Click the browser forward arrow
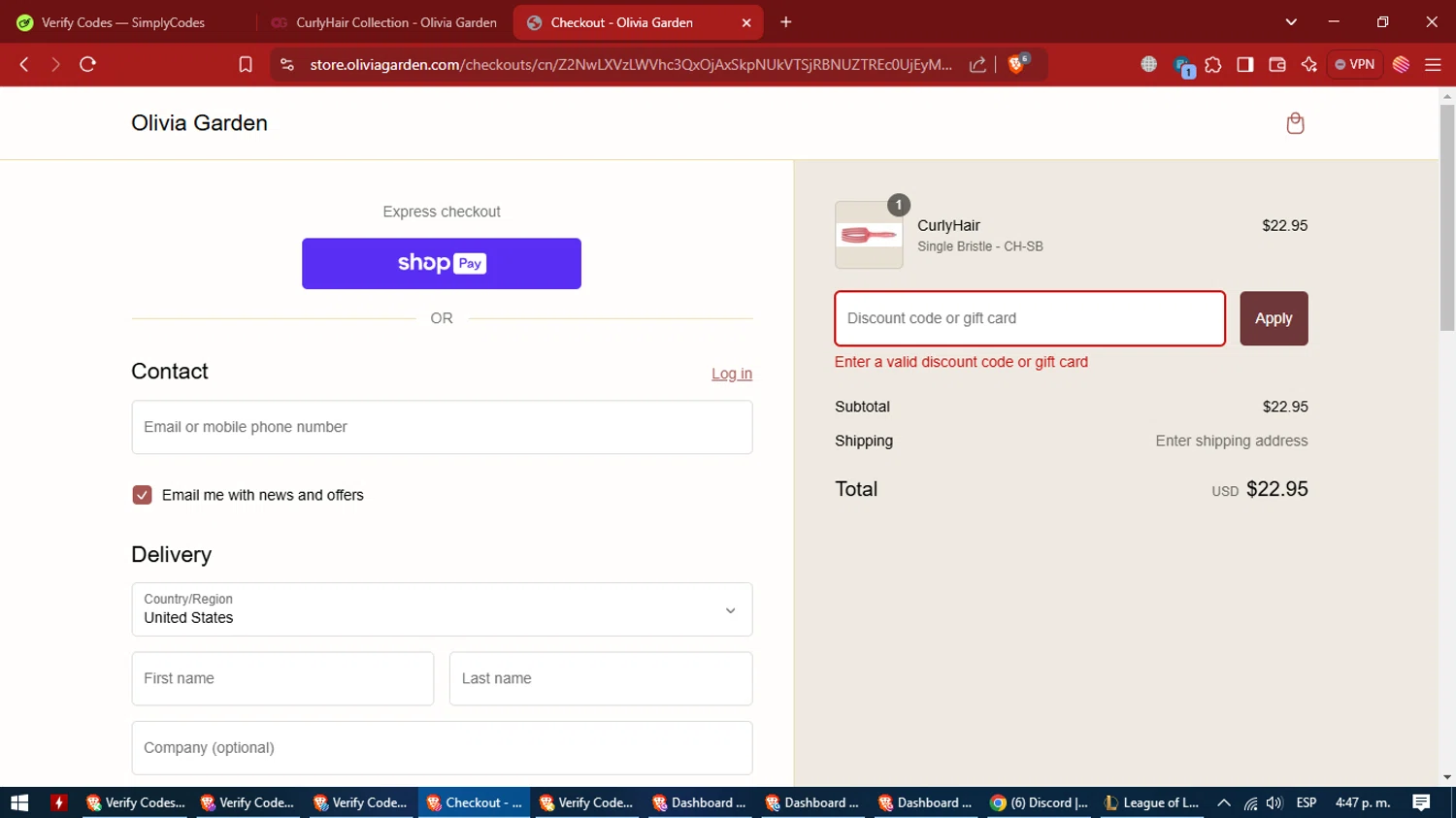This screenshot has height=818, width=1456. [55, 64]
